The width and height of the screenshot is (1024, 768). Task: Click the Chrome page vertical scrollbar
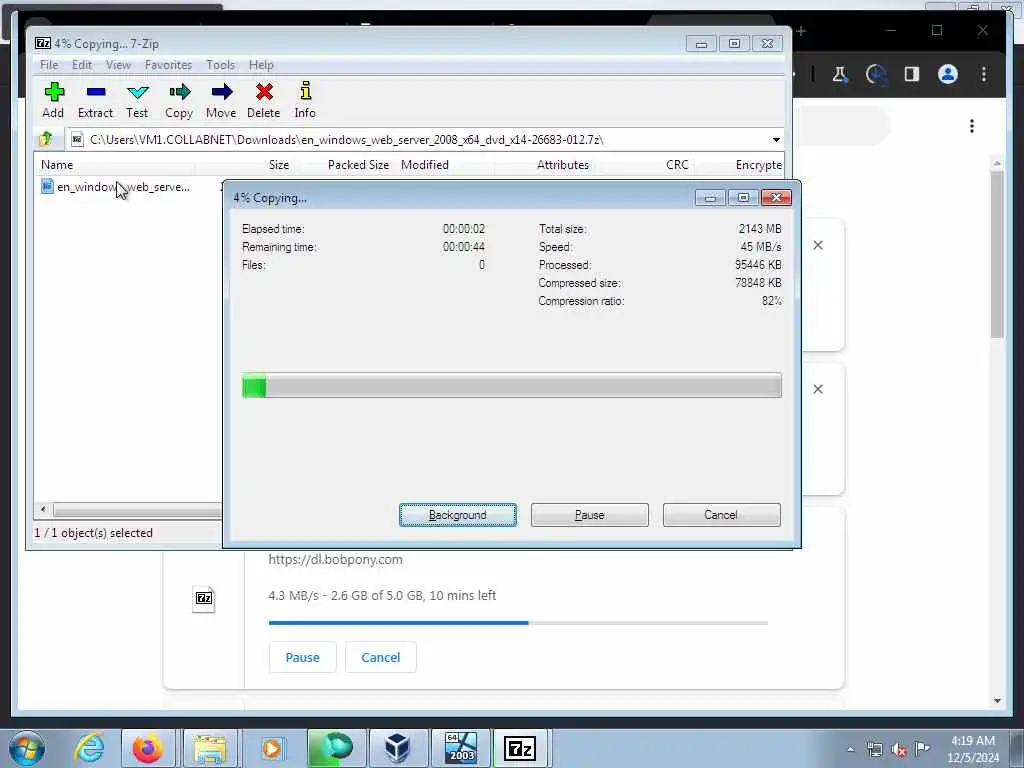(997, 255)
